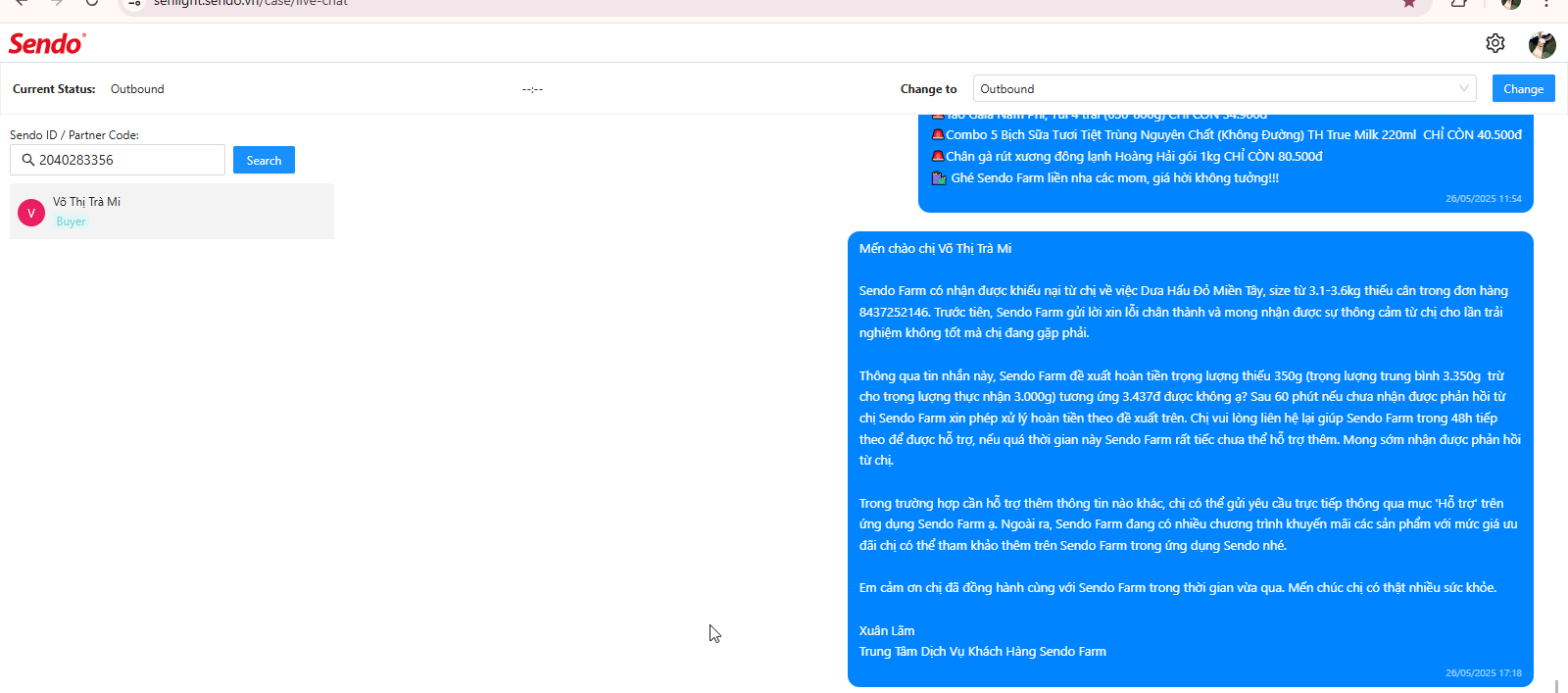
Task: Click the '--:--' timer text
Action: [x=532, y=89]
